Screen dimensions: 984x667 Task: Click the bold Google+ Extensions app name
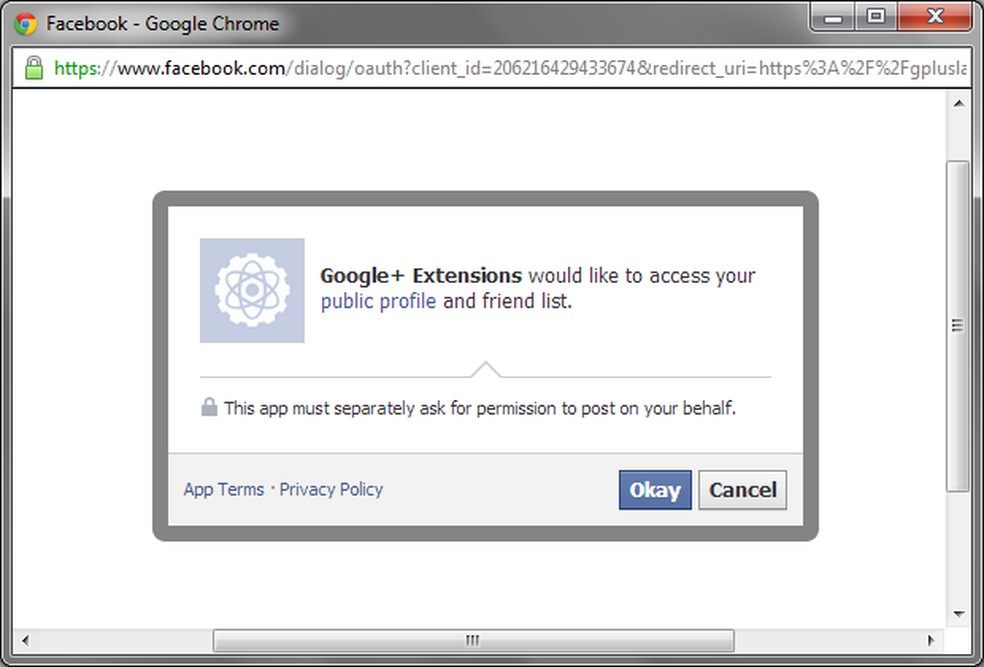tap(421, 276)
